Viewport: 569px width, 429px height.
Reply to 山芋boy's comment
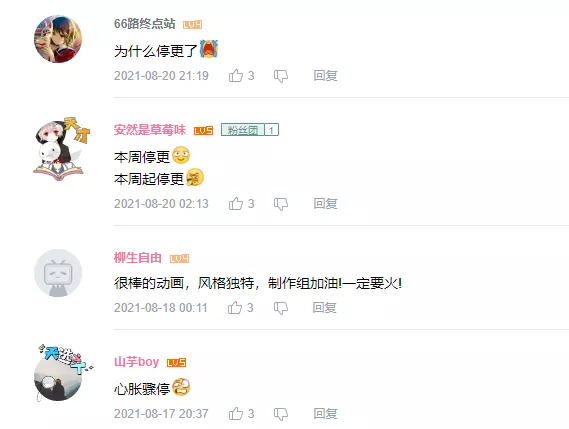pyautogui.click(x=326, y=413)
